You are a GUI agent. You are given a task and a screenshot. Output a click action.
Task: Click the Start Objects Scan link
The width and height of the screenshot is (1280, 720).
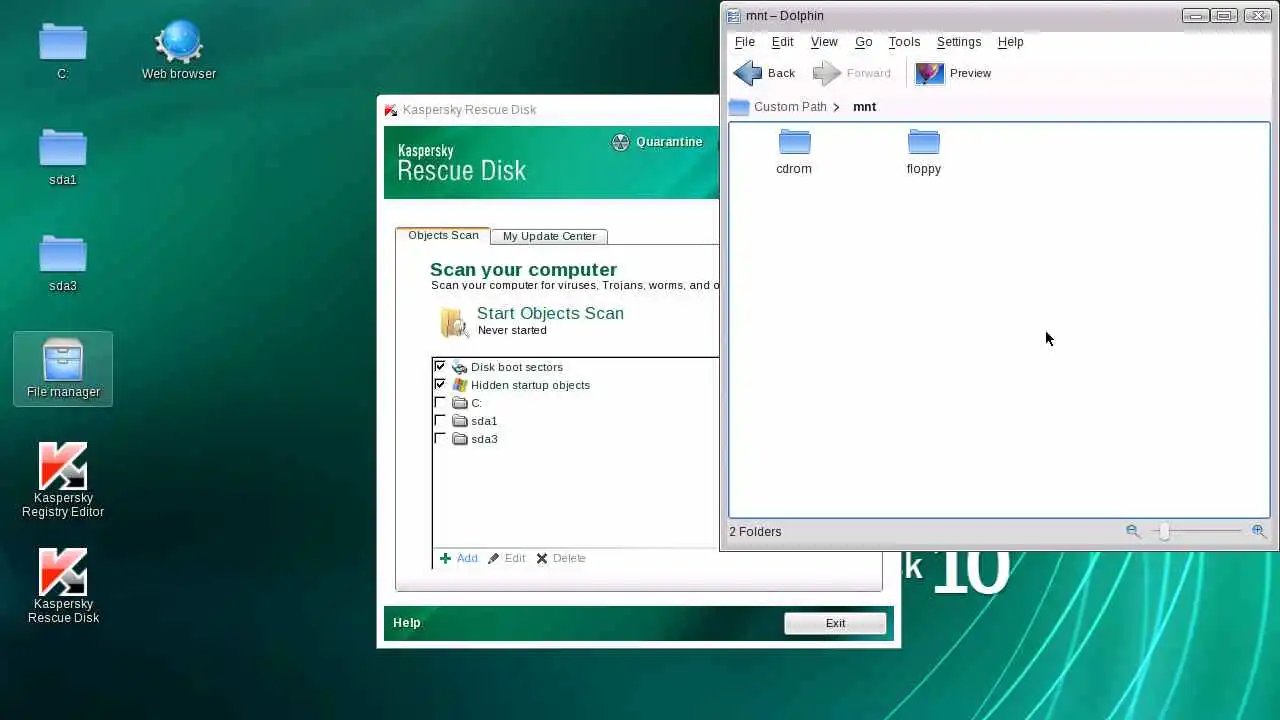[x=550, y=313]
